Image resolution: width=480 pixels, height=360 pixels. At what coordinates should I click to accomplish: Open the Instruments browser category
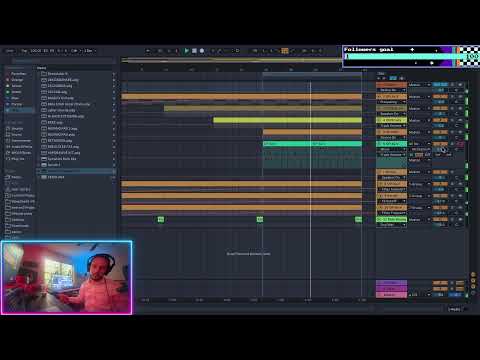click(21, 140)
